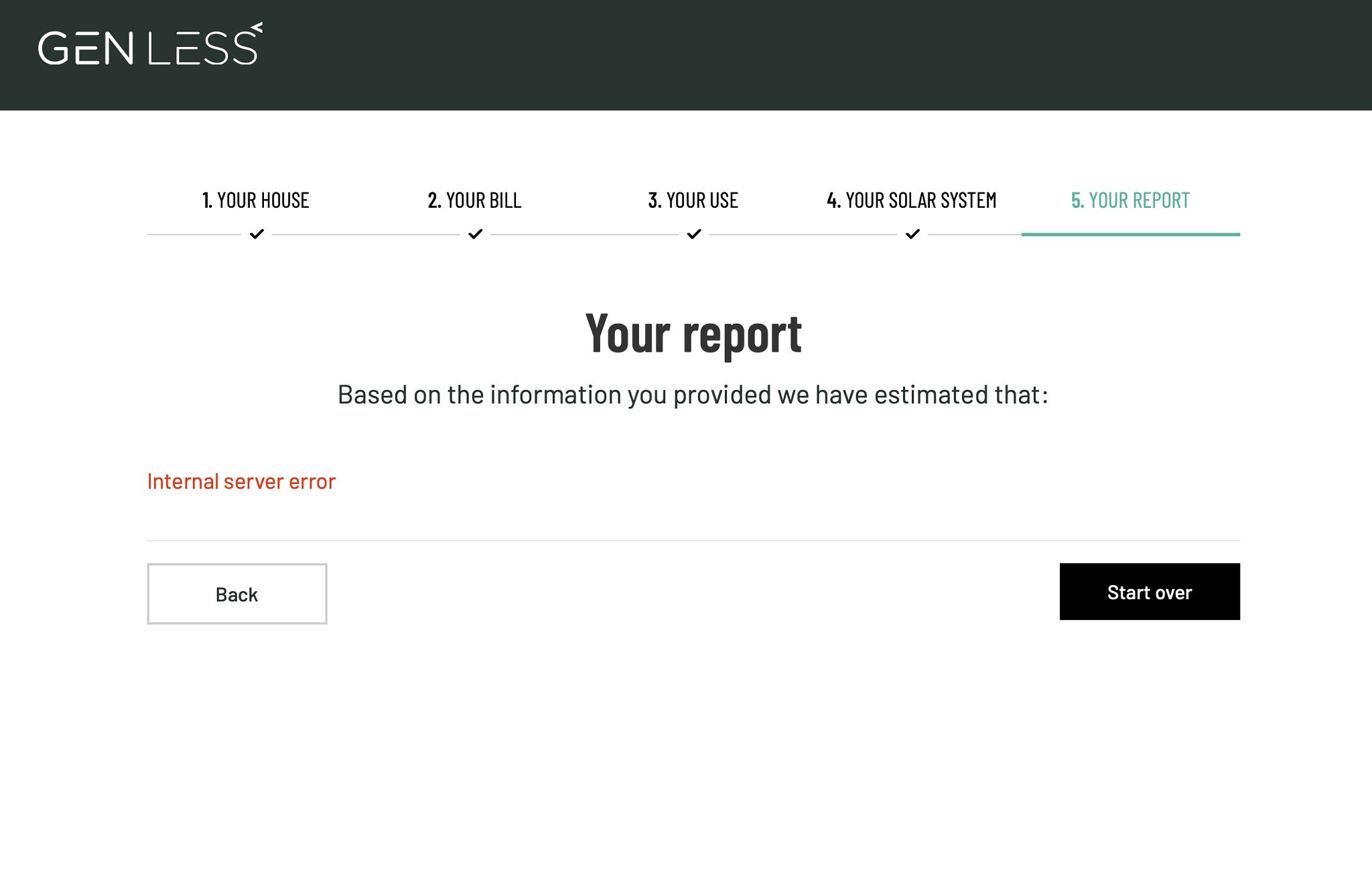
Task: Click the Back button
Action: (x=237, y=594)
